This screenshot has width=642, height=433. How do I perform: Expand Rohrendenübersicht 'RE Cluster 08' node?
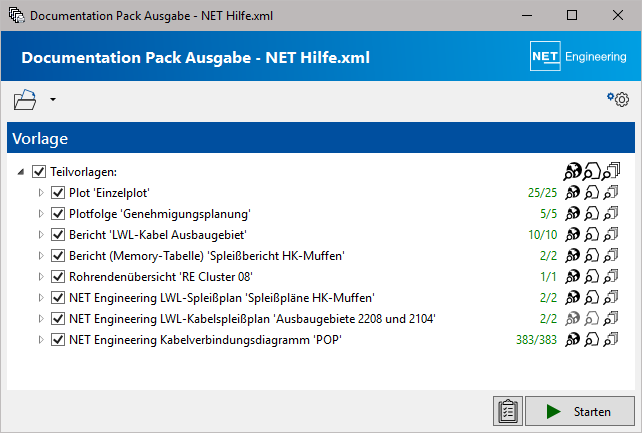pyautogui.click(x=41, y=277)
